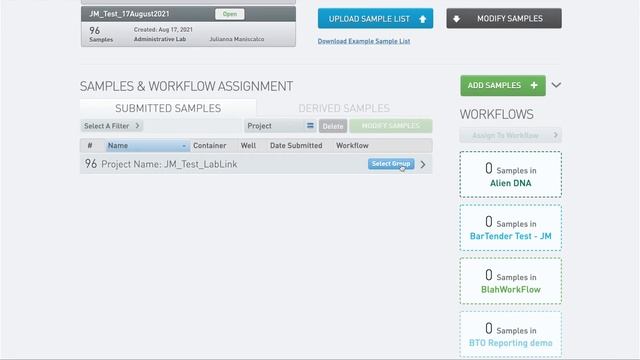Expand the JM_Test_LabLink project row chevron

(x=423, y=164)
